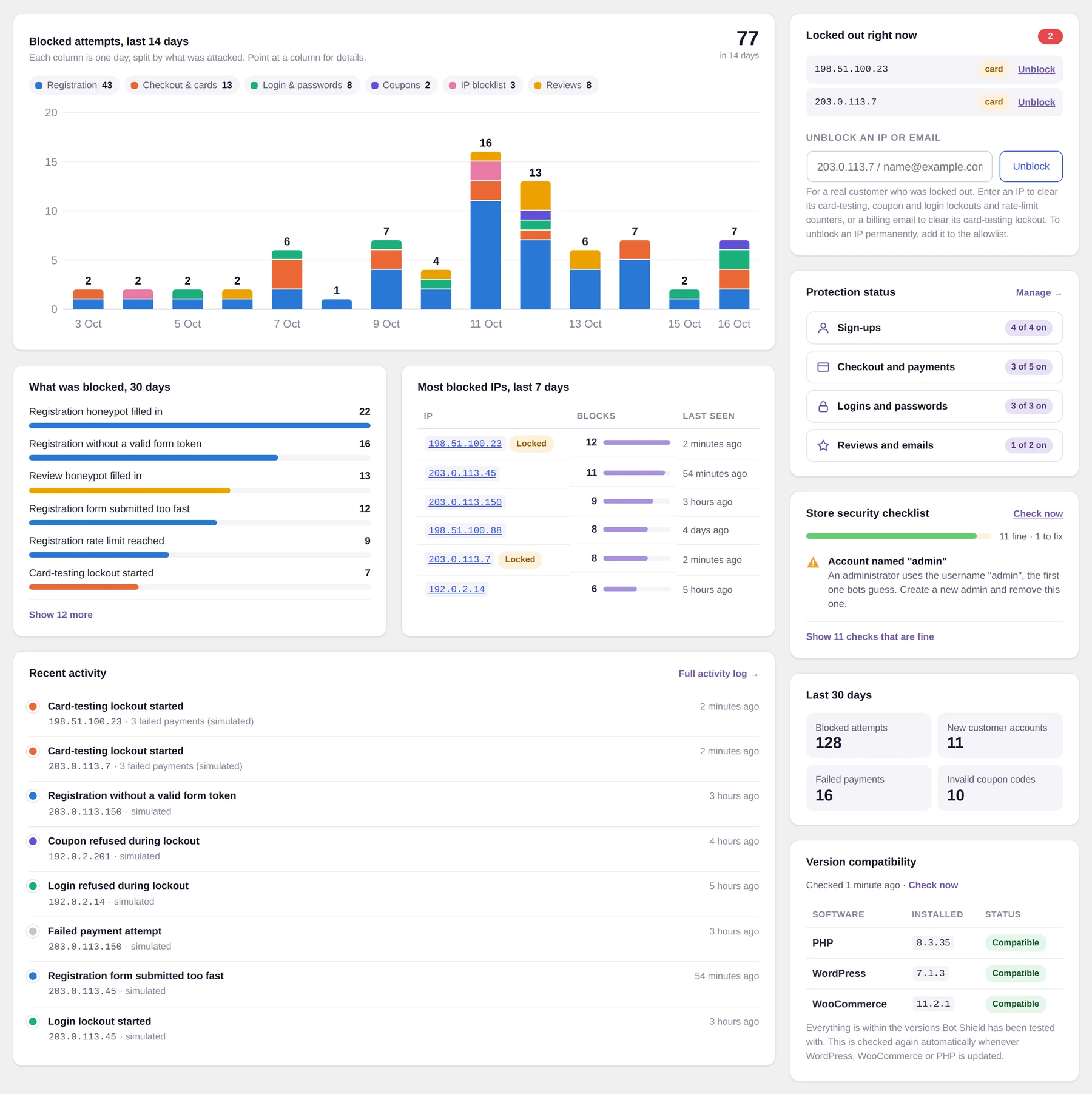The width and height of the screenshot is (1092, 1094).
Task: Click the Blocked attempts 128 stat tile
Action: pos(868,735)
